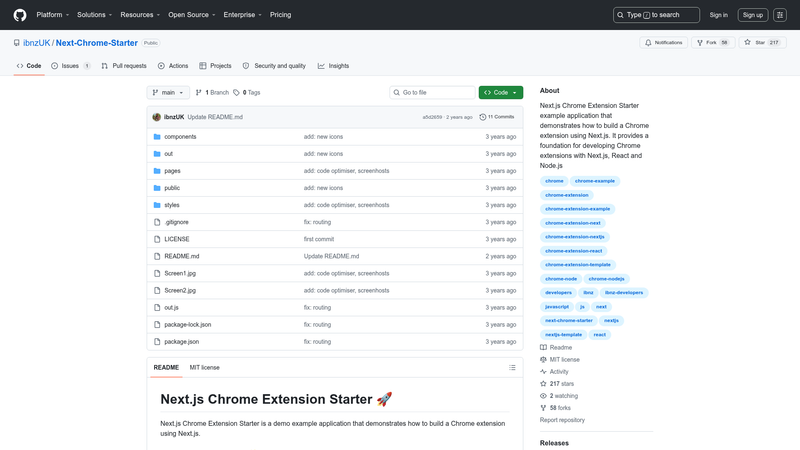Click the eye icon next to 2 watching
This screenshot has width=800, height=450.
coord(543,396)
